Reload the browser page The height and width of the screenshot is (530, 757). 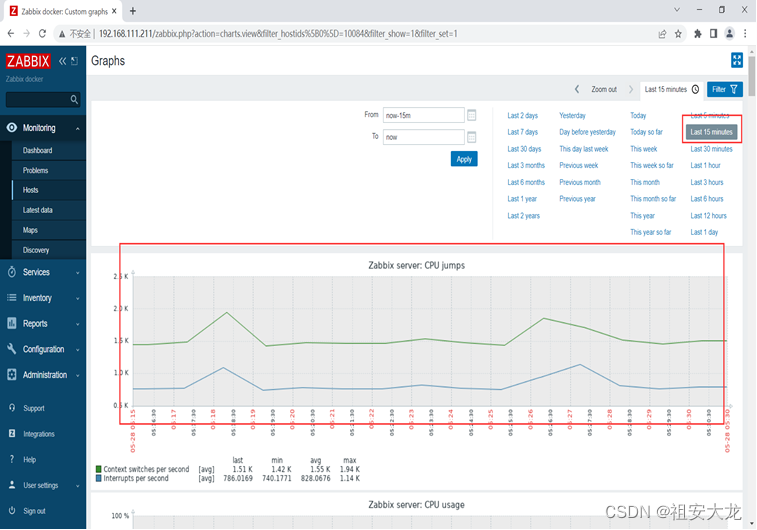tap(42, 33)
